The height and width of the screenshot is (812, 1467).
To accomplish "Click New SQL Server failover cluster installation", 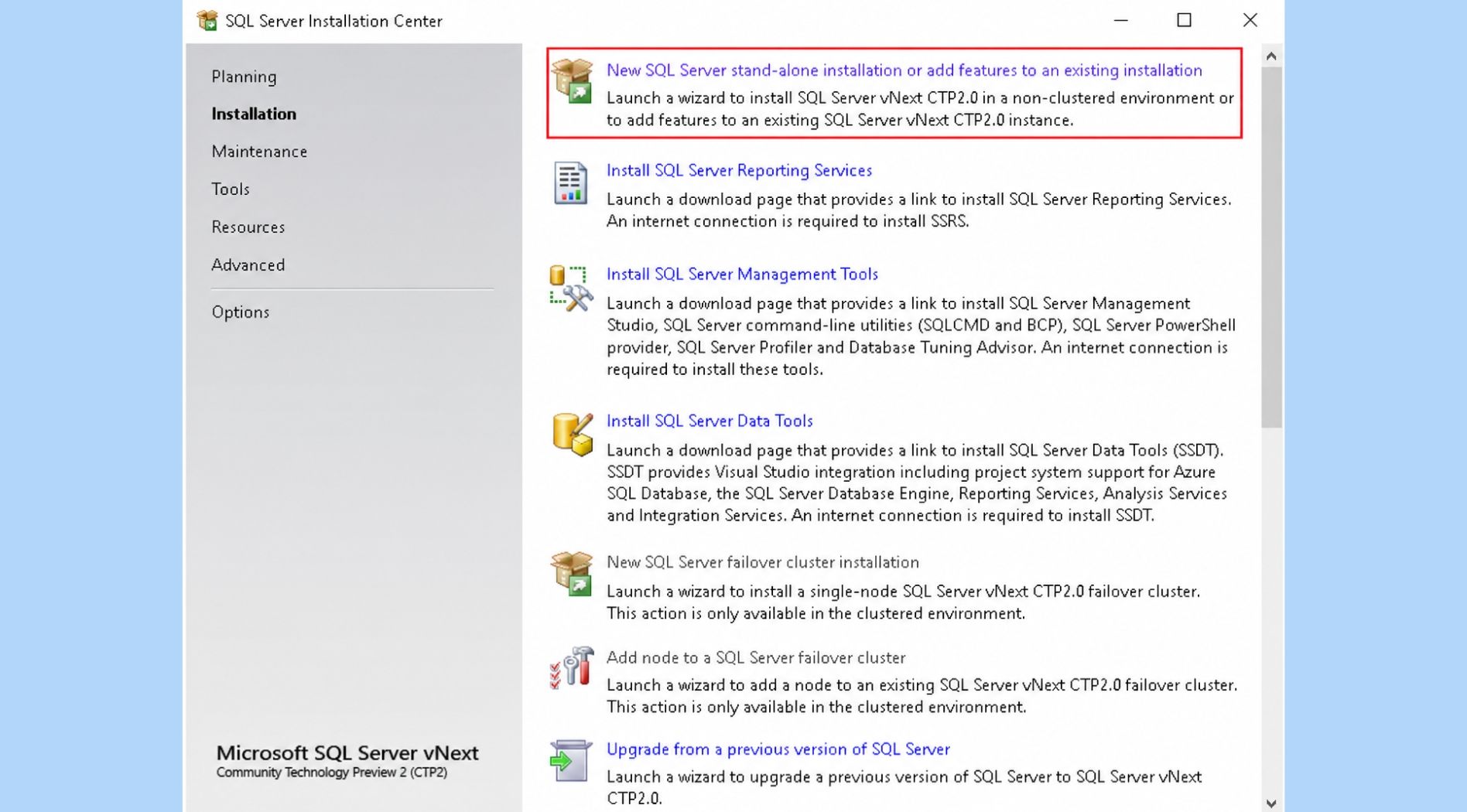I will click(x=762, y=562).
